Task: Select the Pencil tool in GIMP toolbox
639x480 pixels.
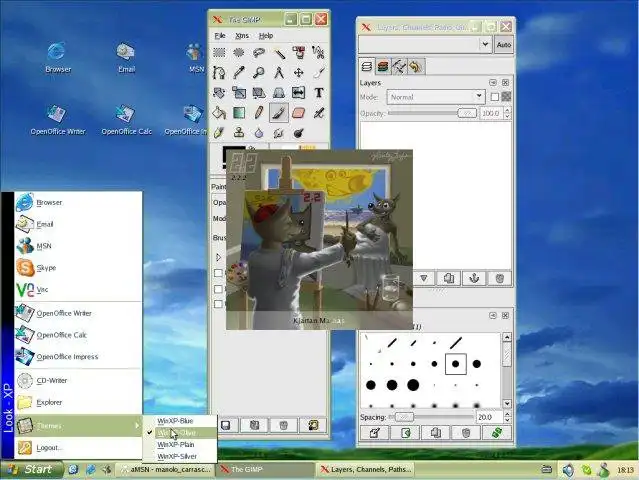Action: click(259, 112)
